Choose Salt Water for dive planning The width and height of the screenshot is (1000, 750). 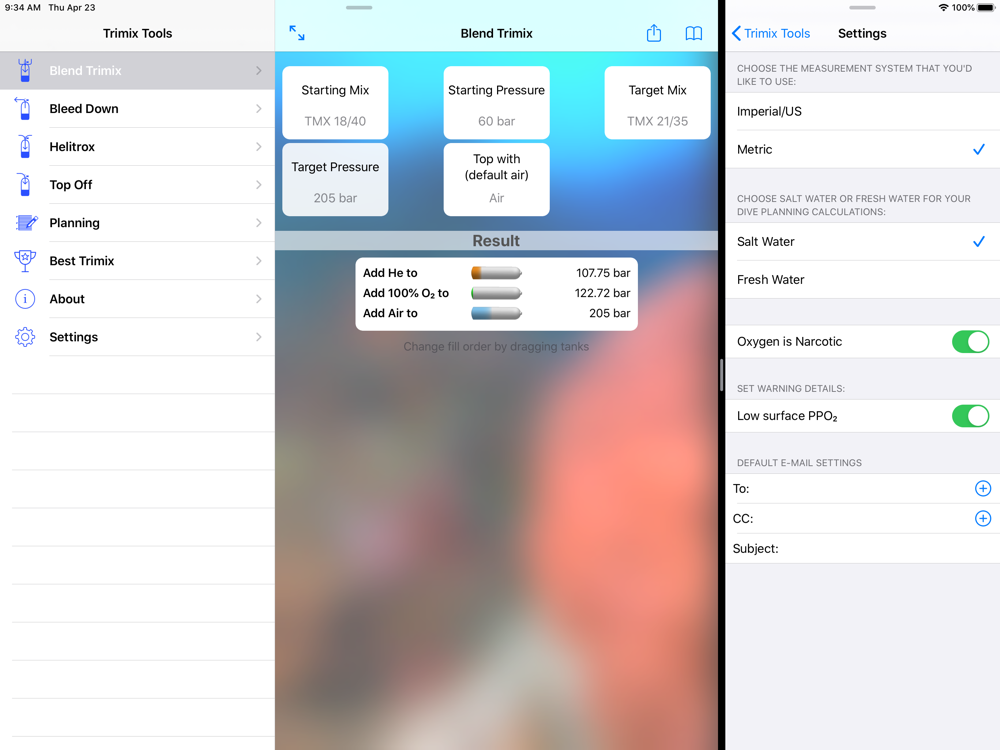863,242
